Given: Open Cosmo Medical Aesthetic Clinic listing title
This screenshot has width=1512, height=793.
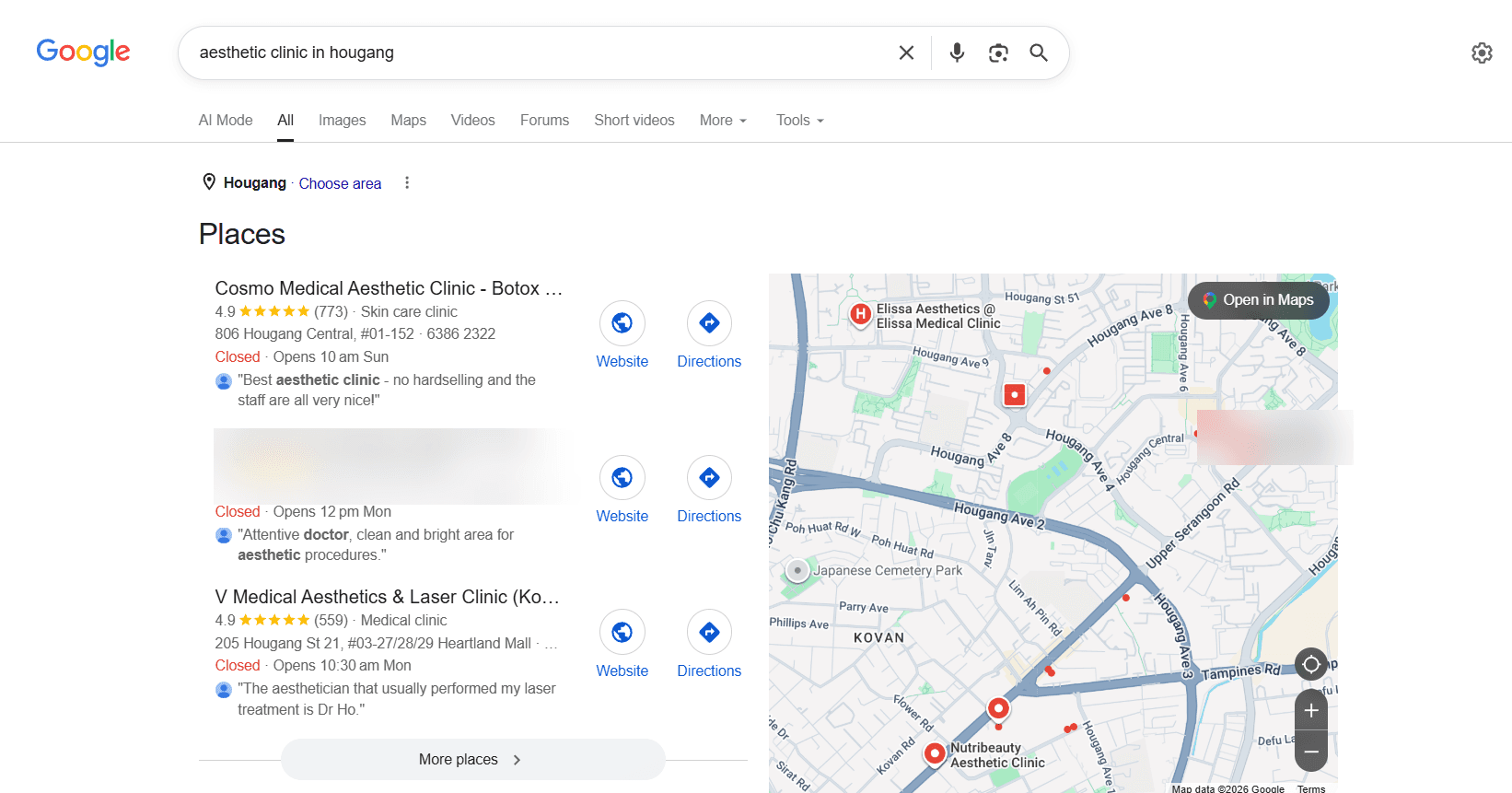Looking at the screenshot, I should pos(389,288).
